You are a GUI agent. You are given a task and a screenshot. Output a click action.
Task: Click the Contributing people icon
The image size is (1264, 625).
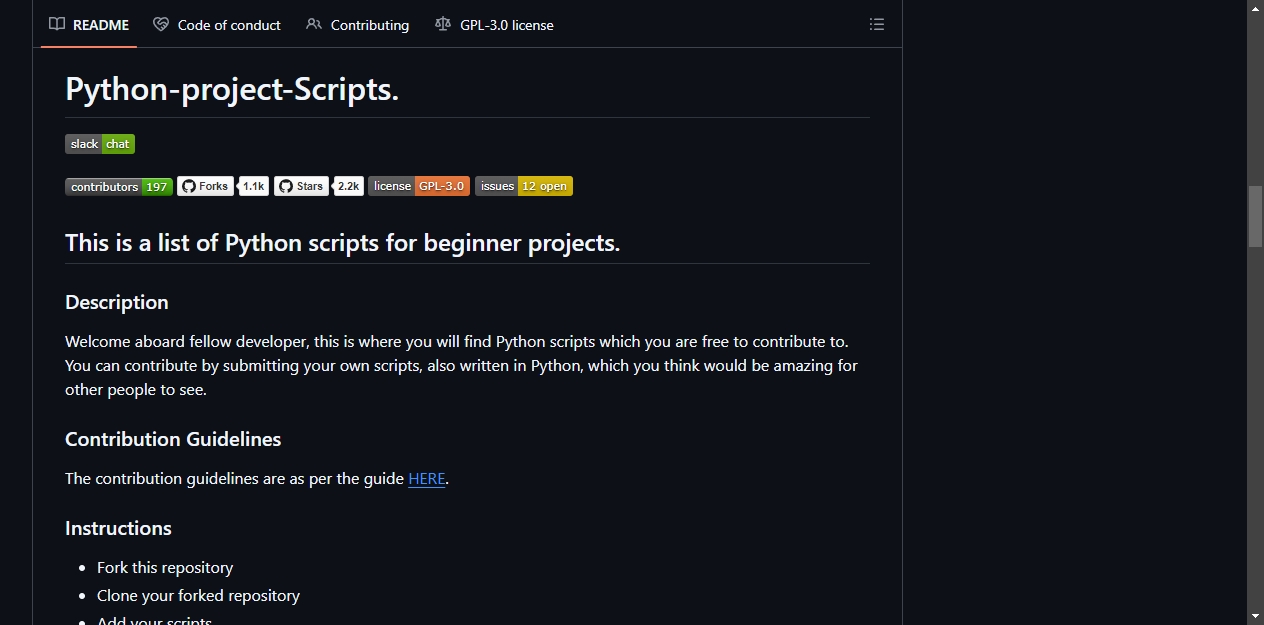tap(314, 25)
